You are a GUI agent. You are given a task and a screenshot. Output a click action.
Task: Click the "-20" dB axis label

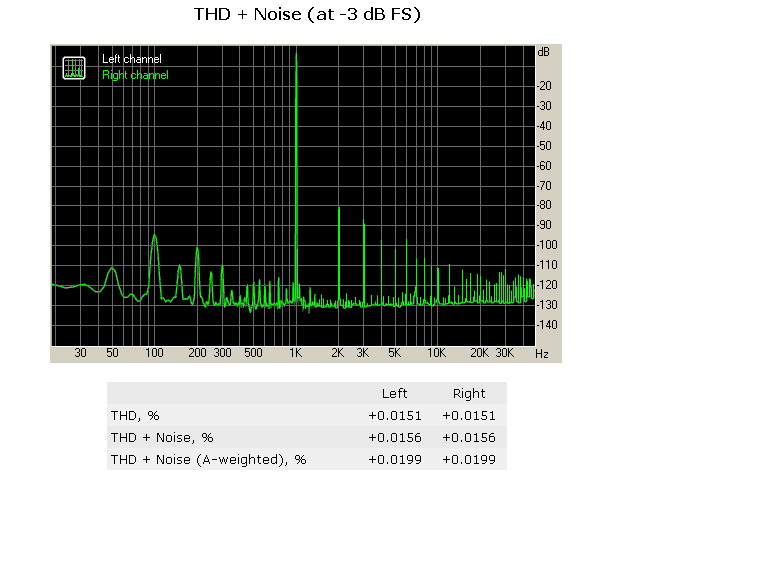(544, 86)
